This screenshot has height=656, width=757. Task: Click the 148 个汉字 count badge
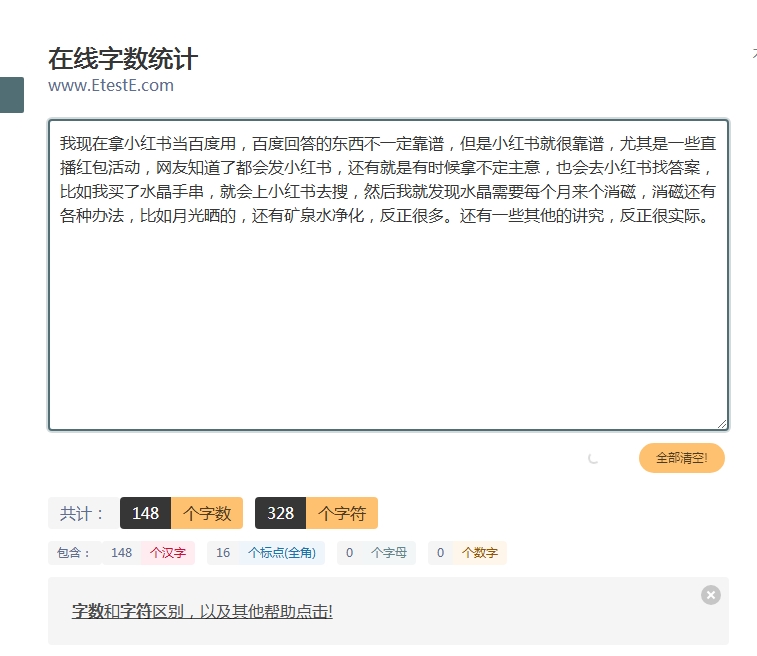coord(148,553)
